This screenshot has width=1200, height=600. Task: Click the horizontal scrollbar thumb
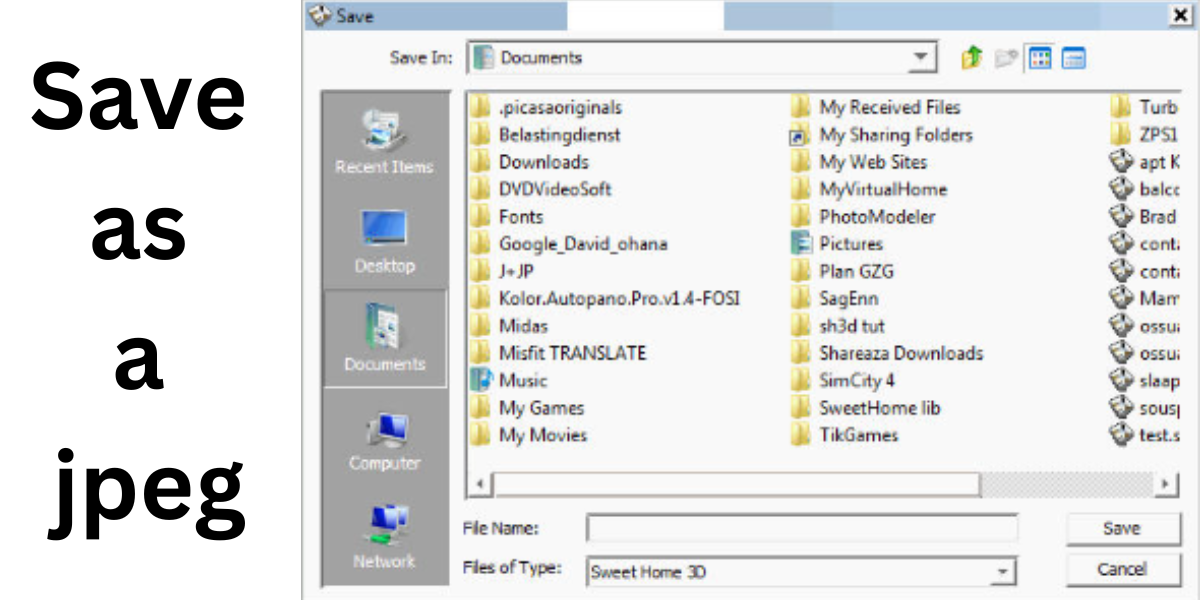(x=737, y=484)
